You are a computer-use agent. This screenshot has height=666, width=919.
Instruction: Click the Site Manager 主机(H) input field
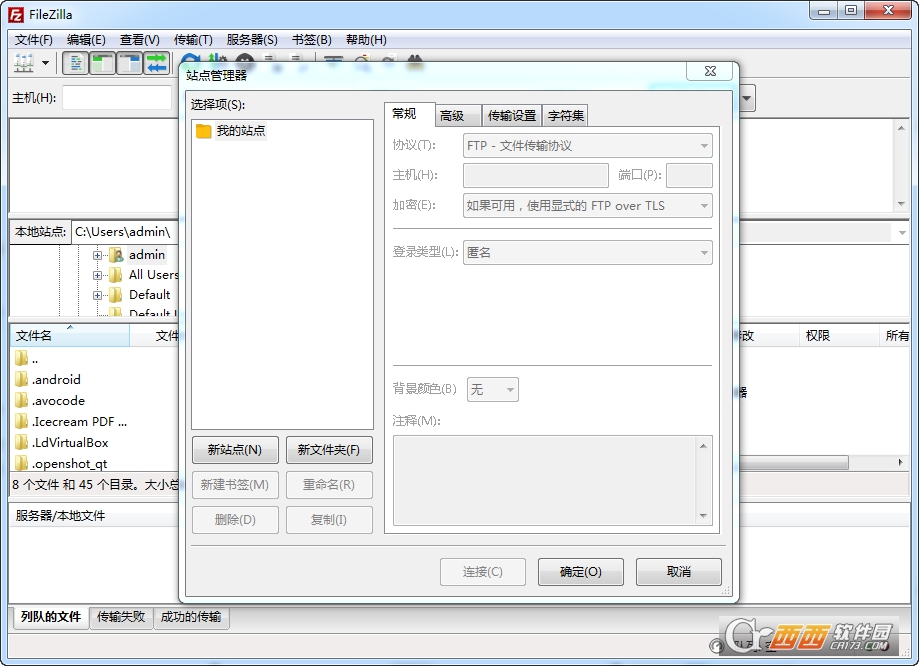tap(536, 175)
